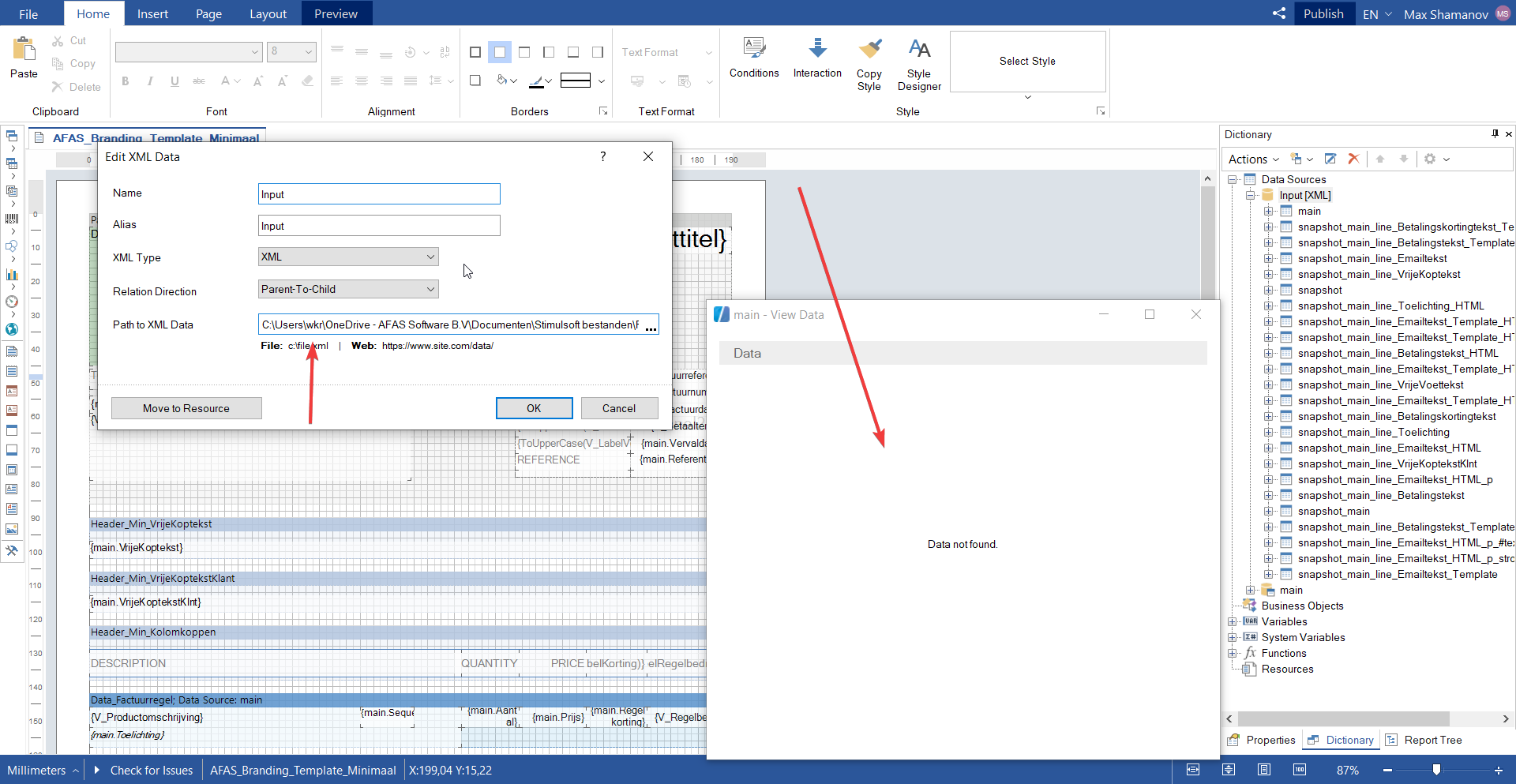Viewport: 1516px width, 784px height.
Task: Click the help question mark in Edit XML Data dialog
Action: (x=603, y=156)
